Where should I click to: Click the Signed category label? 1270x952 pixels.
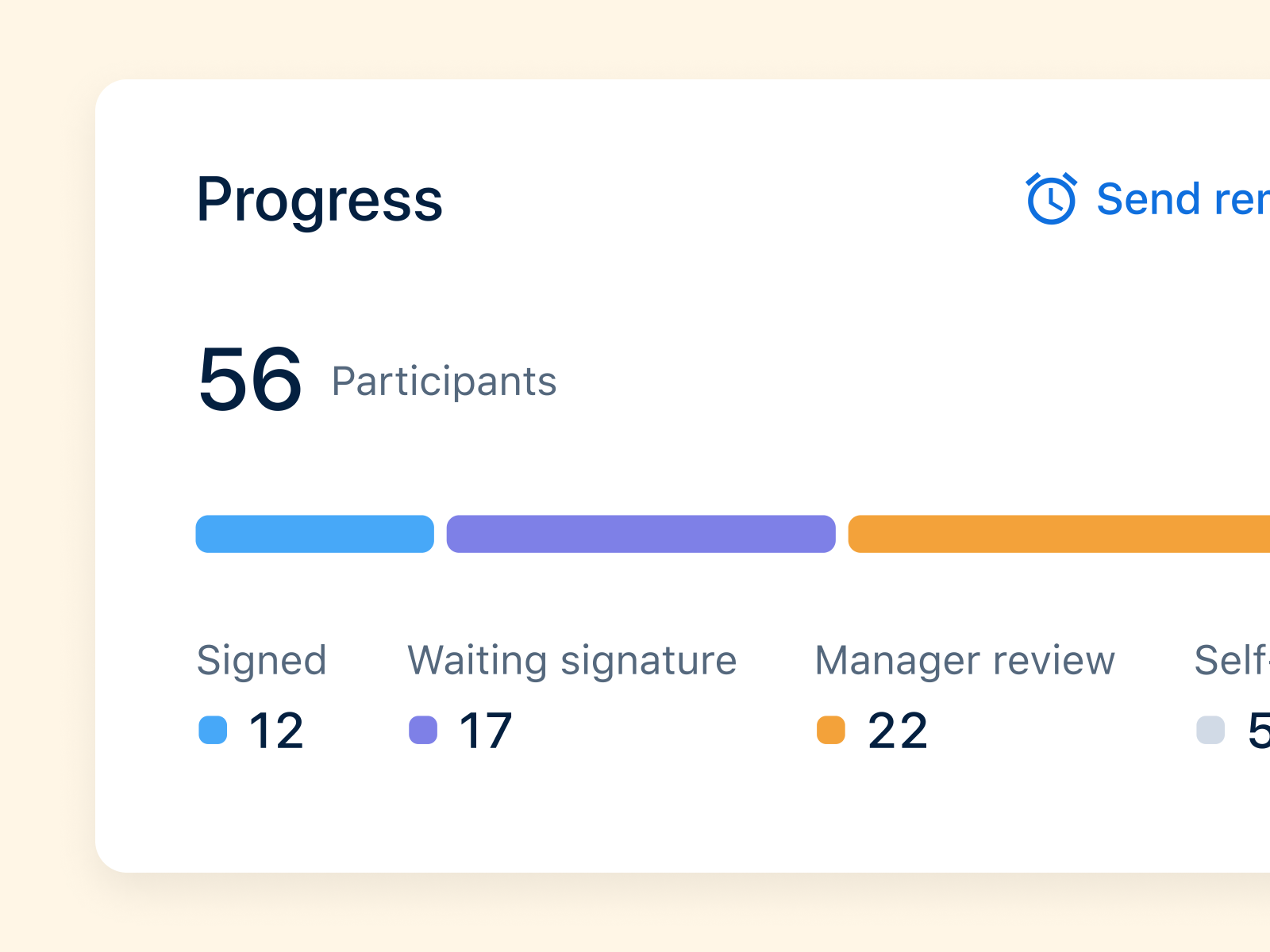coord(263,660)
